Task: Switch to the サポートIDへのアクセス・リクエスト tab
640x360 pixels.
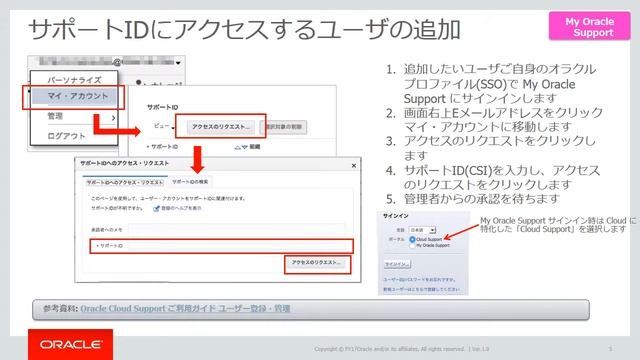Action: (125, 182)
